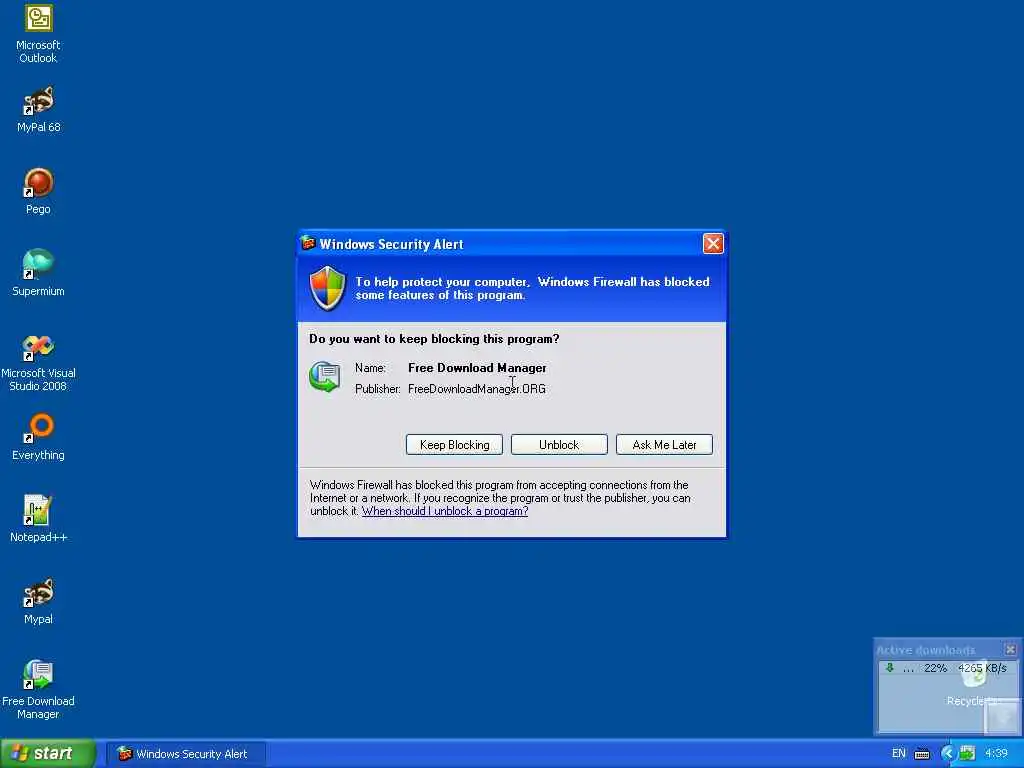Open the Microsoft Outlook desktop icon

coord(38,34)
